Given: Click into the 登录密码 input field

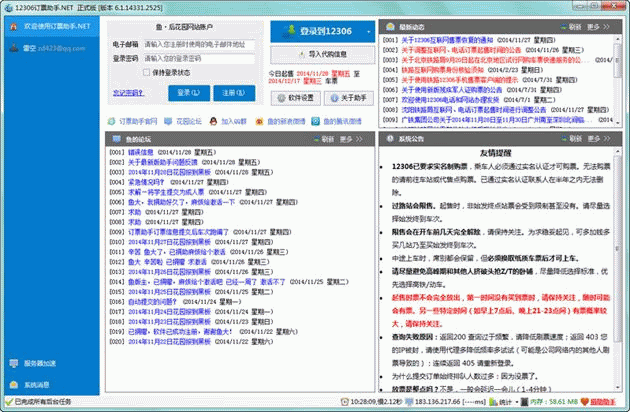Looking at the screenshot, I should point(199,59).
